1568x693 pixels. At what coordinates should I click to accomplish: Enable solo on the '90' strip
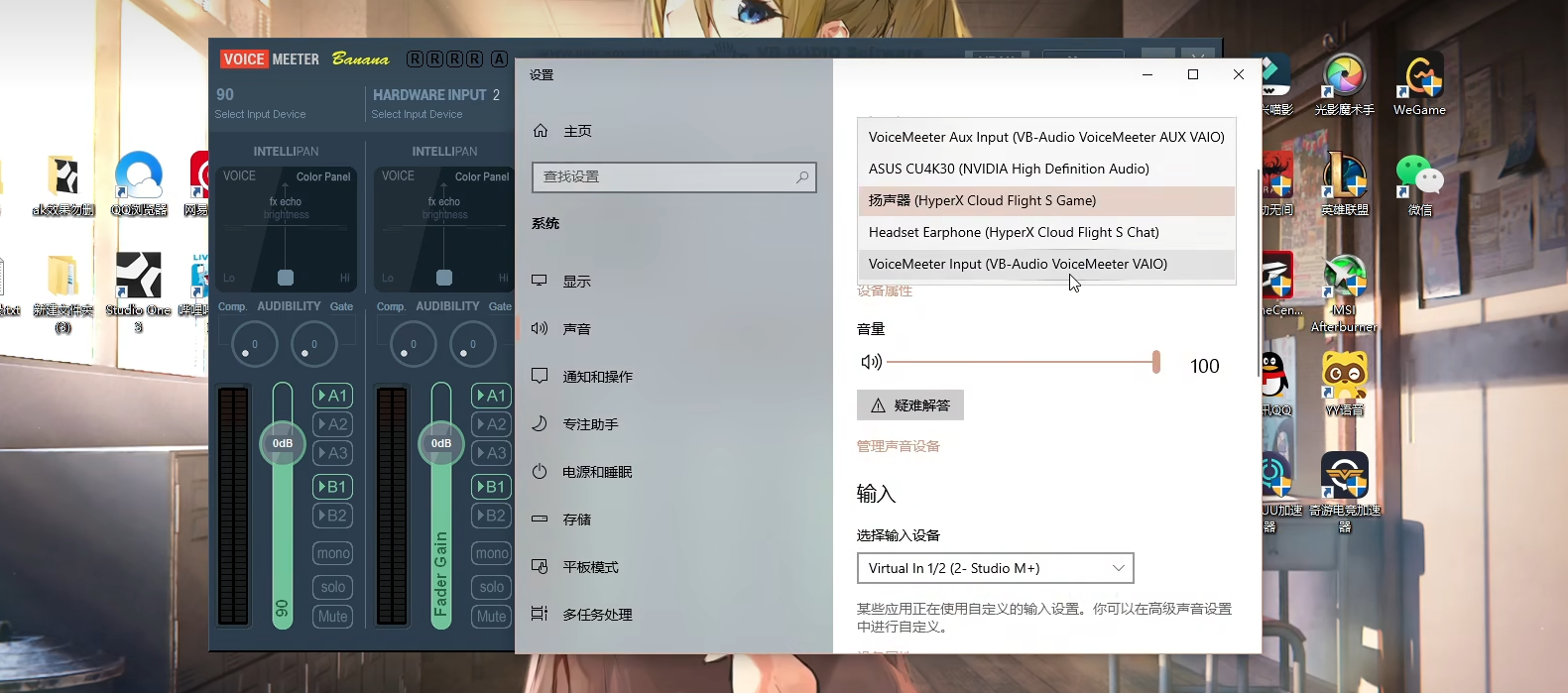pos(333,587)
